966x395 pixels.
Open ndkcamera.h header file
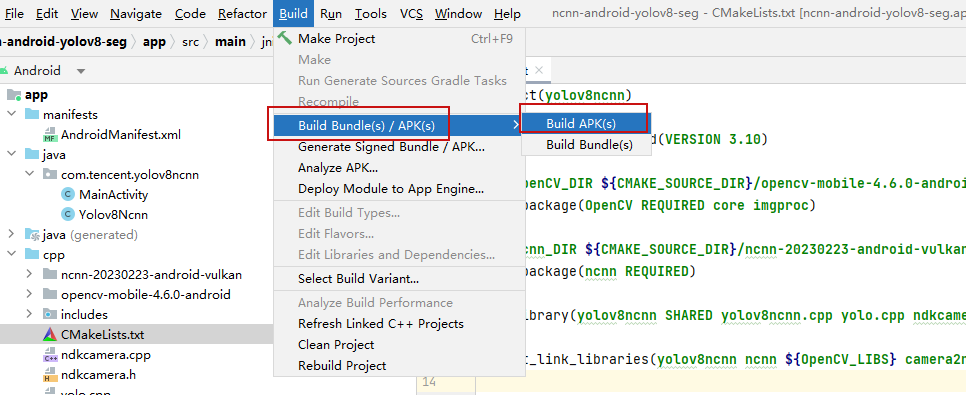pyautogui.click(x=99, y=375)
